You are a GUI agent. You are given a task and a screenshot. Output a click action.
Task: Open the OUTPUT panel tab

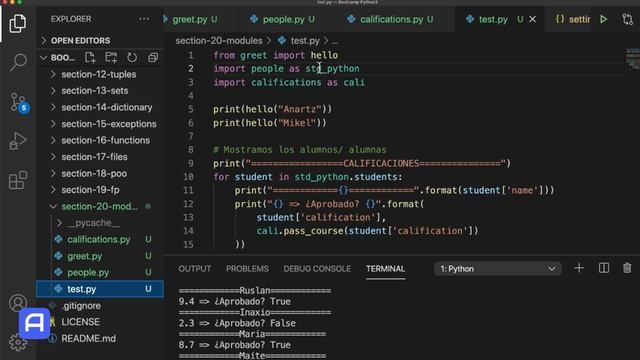click(195, 269)
